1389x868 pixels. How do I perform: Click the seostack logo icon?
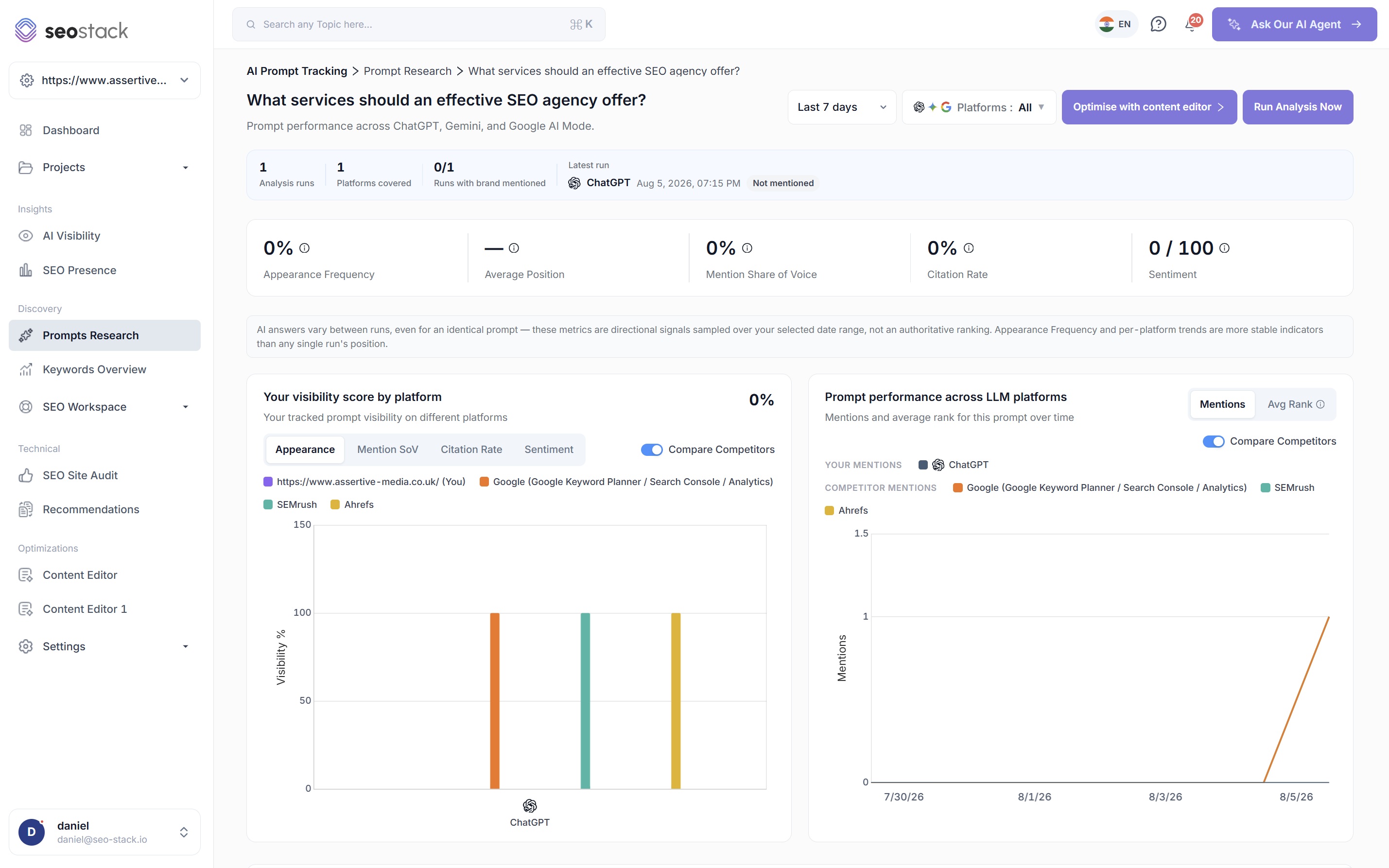pyautogui.click(x=26, y=30)
